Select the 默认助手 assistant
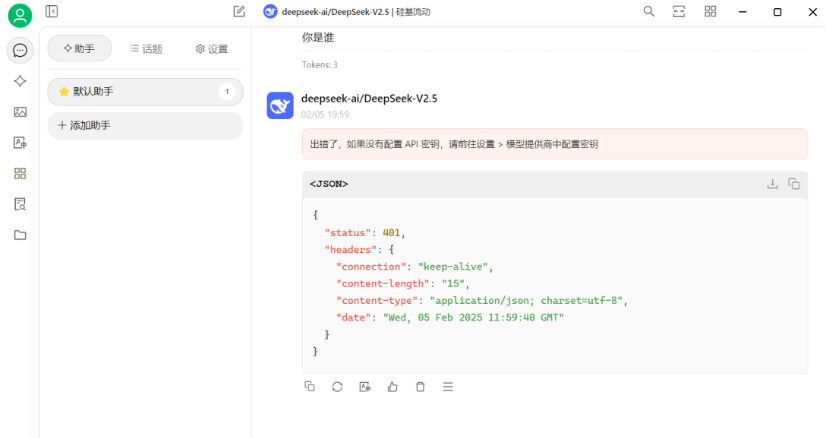This screenshot has height=438, width=833. pos(146,91)
